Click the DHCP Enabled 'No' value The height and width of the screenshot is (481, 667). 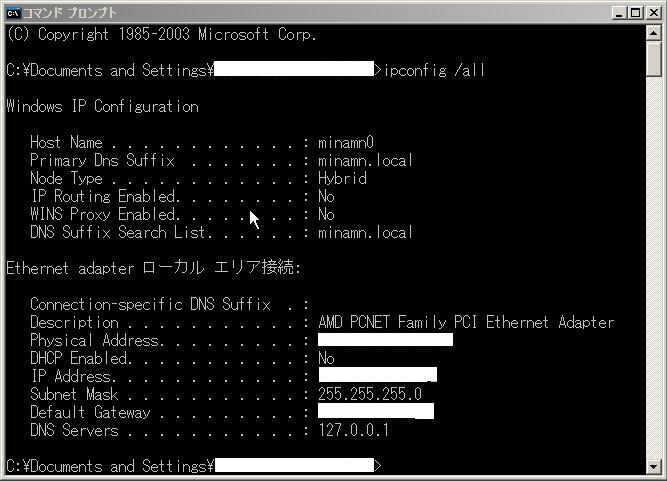click(326, 358)
